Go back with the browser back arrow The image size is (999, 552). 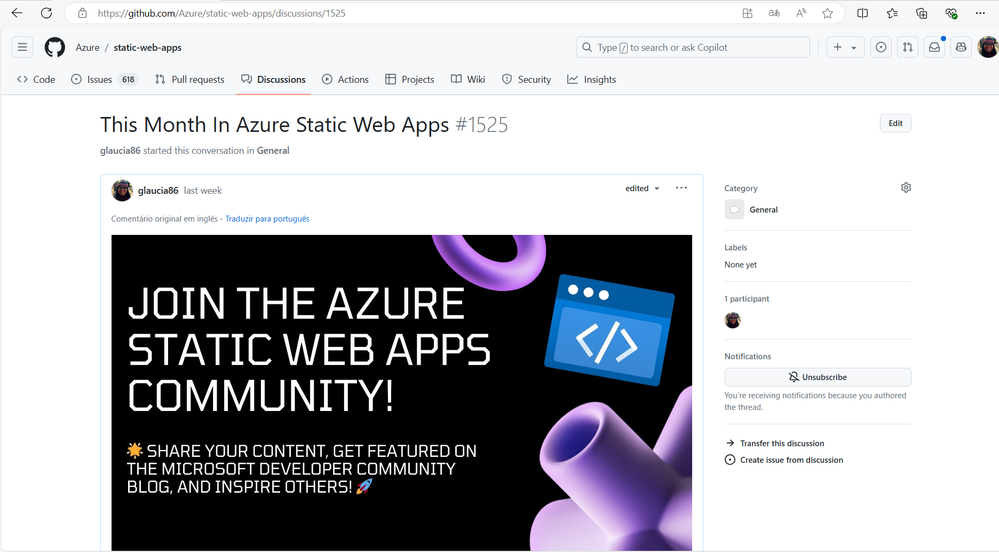coord(17,13)
